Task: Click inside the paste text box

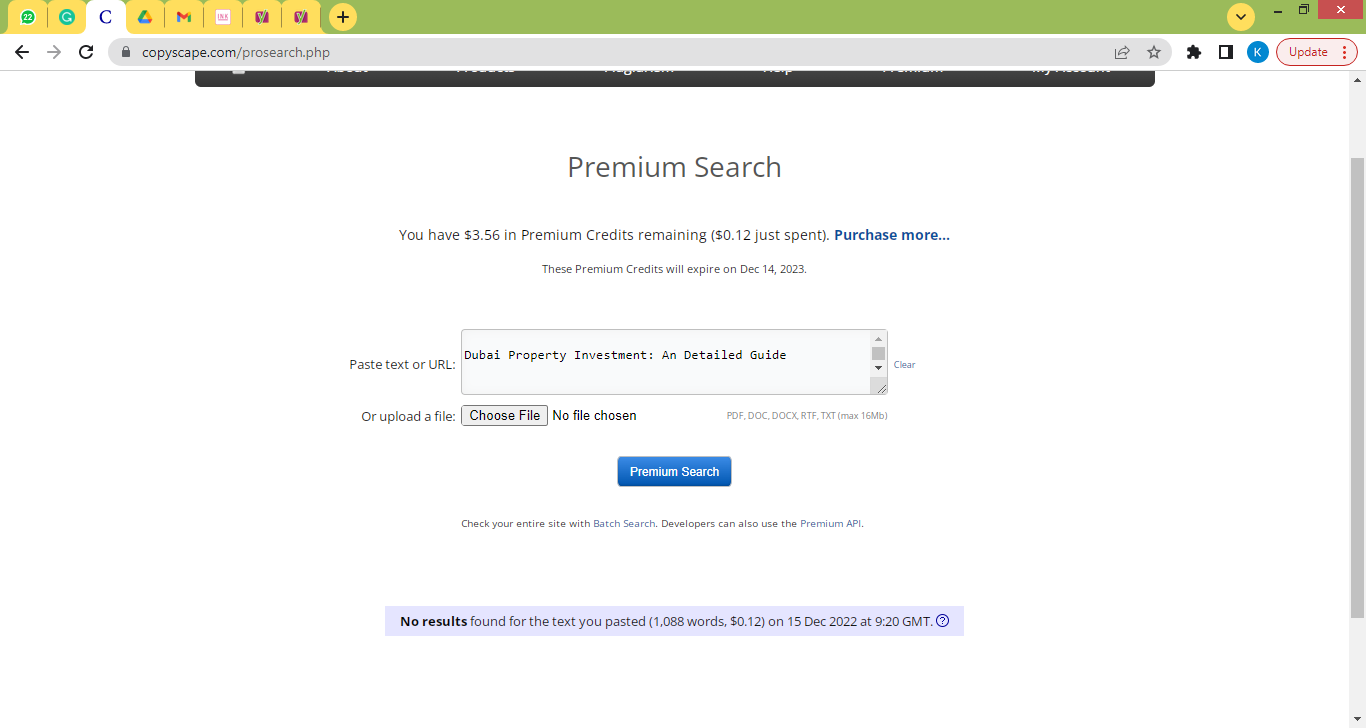Action: point(665,362)
